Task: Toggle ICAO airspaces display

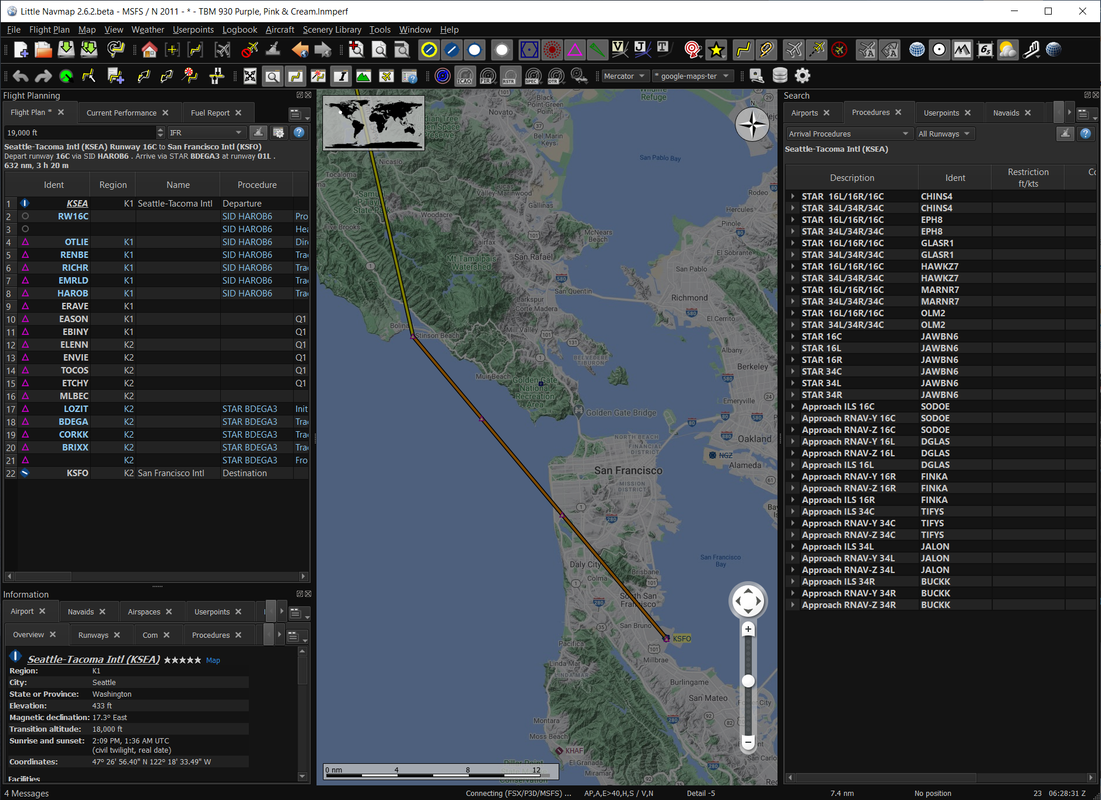Action: click(x=465, y=76)
